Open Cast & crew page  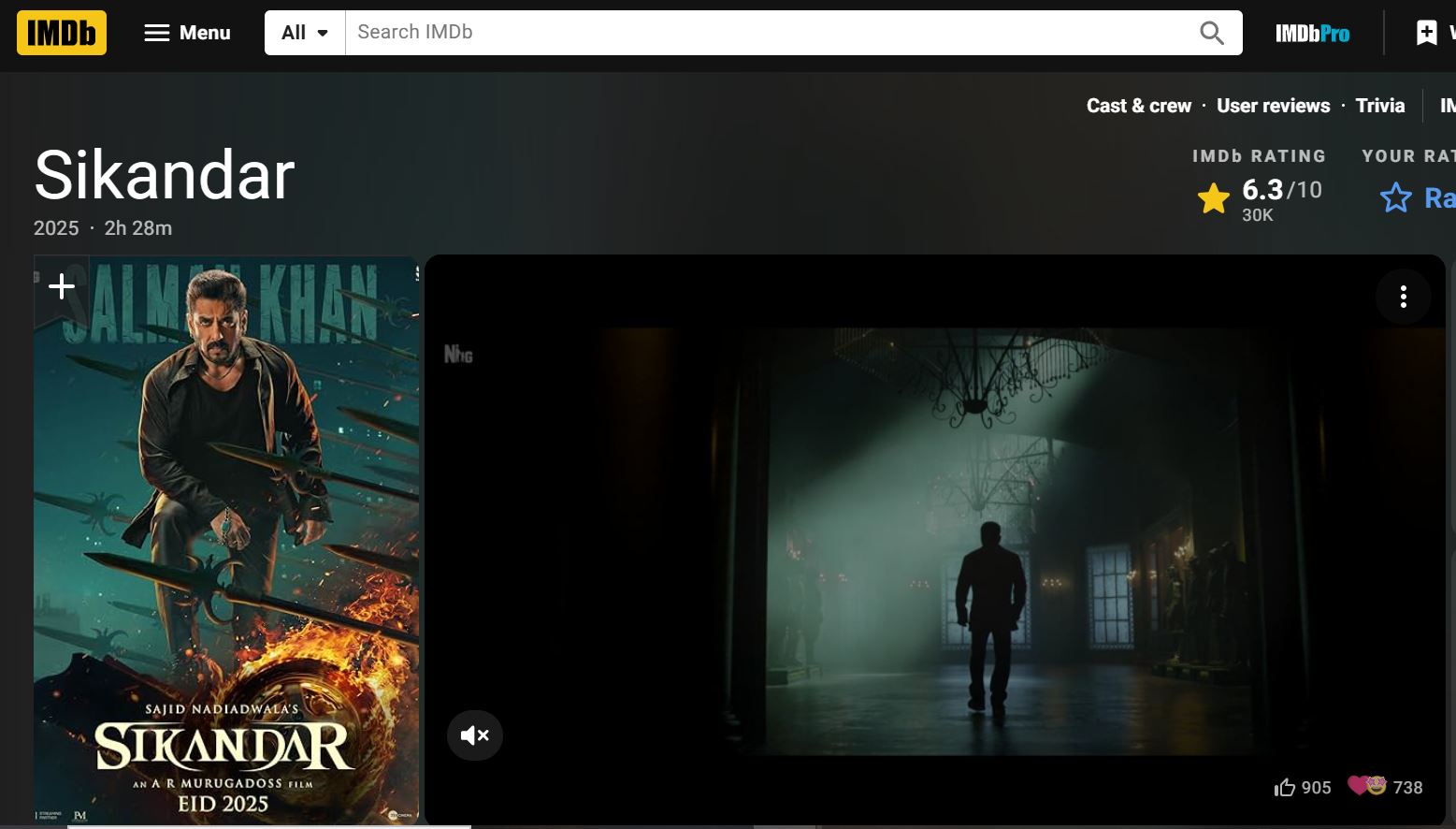click(1138, 106)
